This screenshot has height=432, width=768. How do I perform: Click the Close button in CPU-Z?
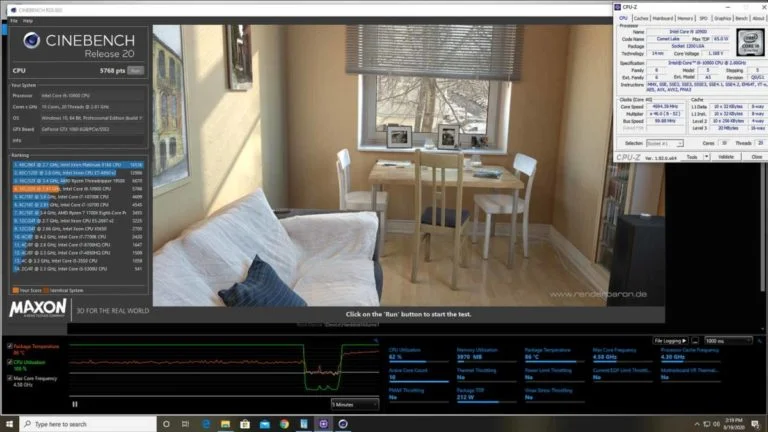pos(756,157)
